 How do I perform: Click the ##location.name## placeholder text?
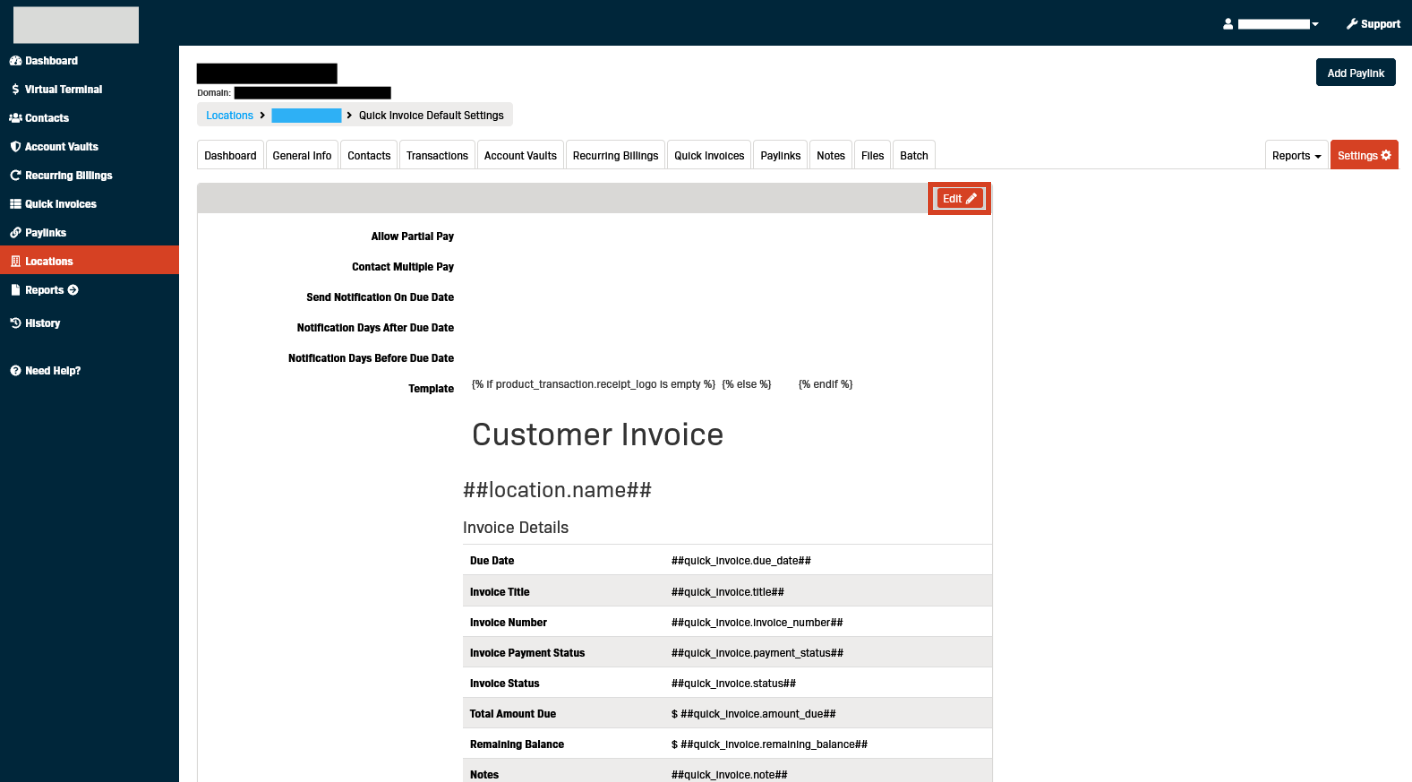click(557, 490)
